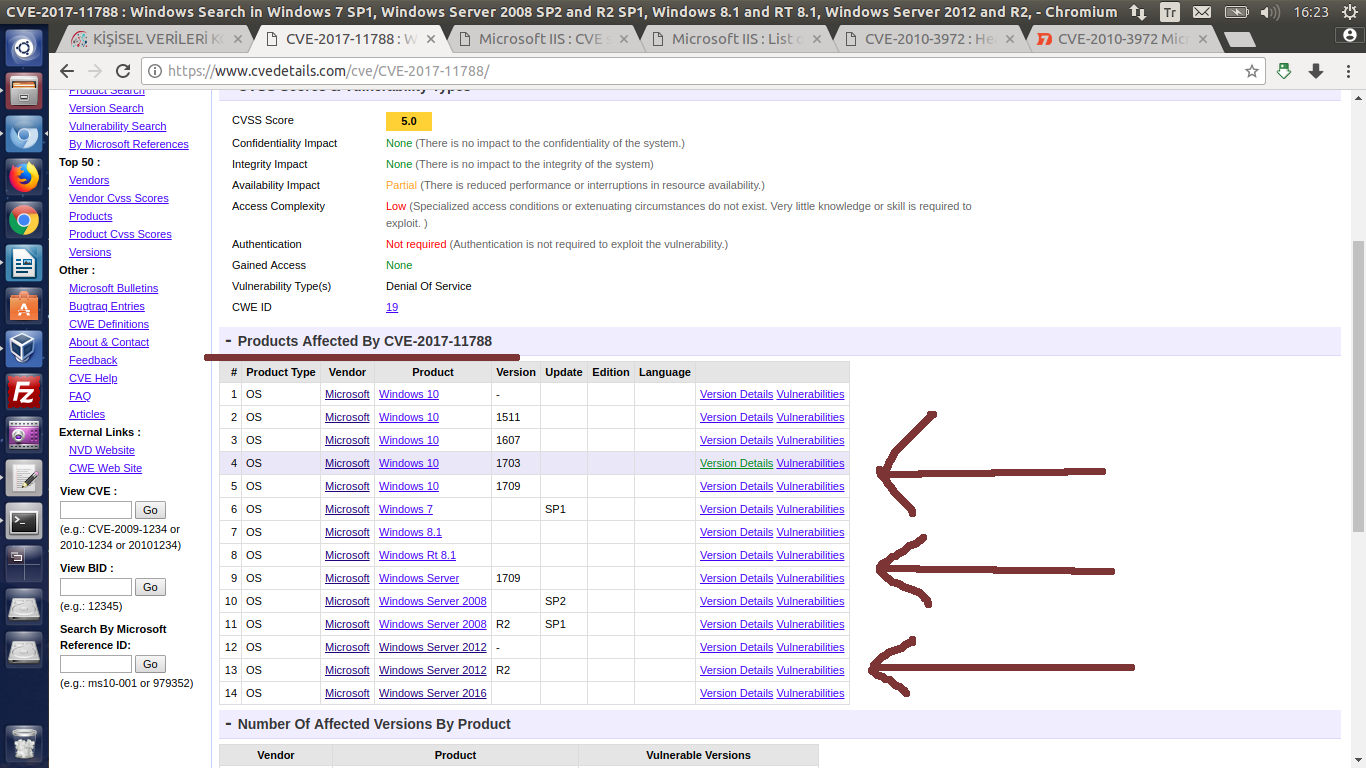Launch Firefox from the launcher

(24, 177)
